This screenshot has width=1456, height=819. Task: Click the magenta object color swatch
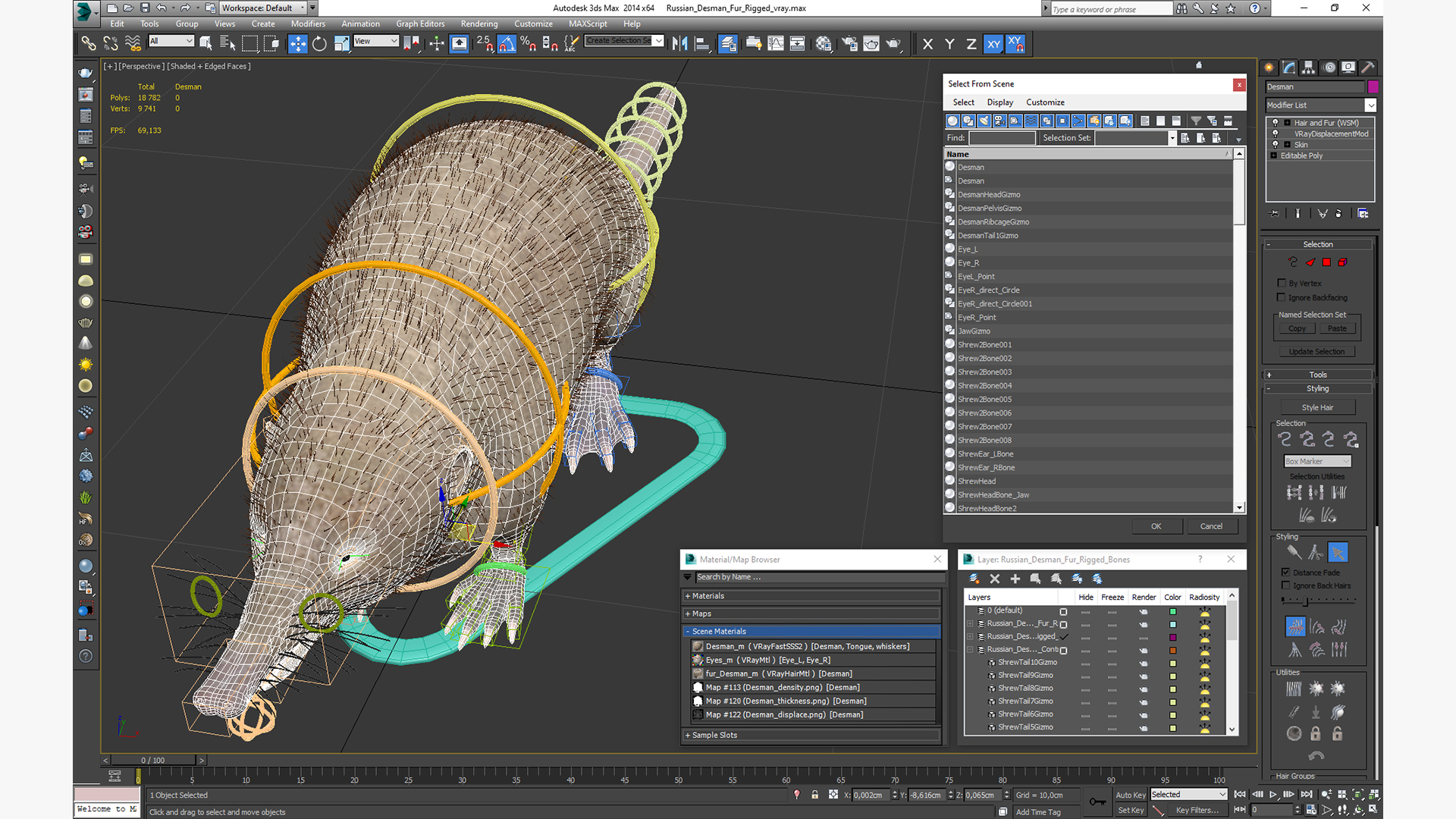click(1373, 87)
